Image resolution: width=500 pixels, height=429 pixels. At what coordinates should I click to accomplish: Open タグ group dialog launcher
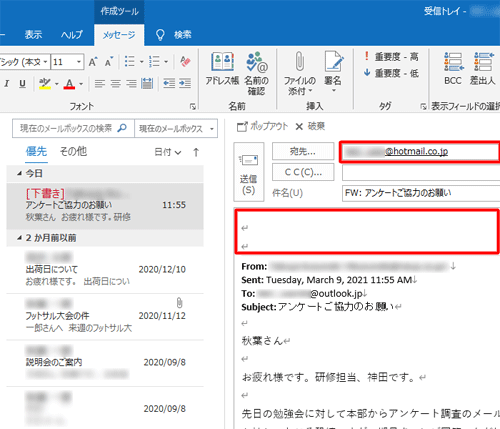click(423, 106)
